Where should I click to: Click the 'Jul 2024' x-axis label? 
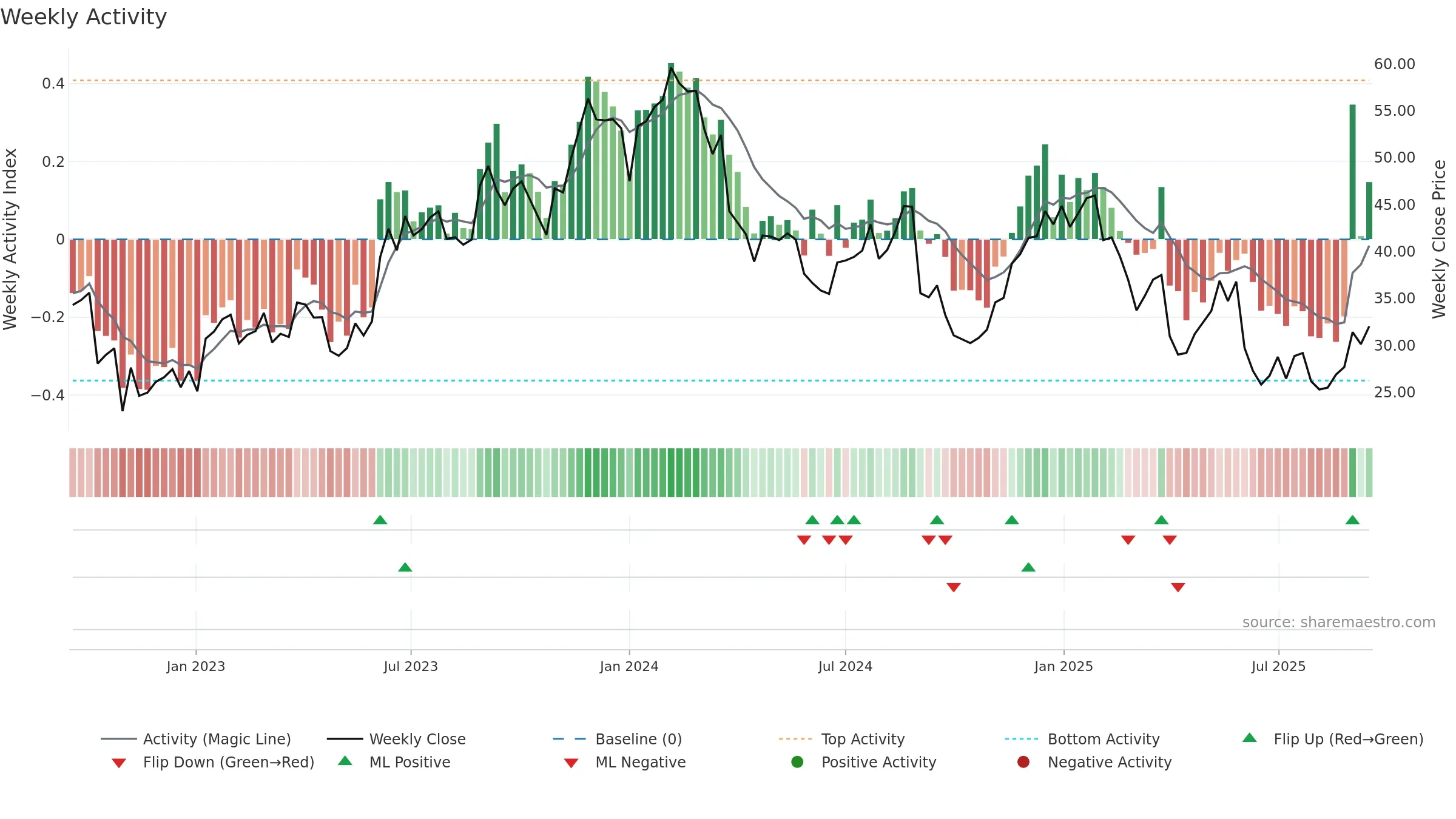tap(845, 666)
